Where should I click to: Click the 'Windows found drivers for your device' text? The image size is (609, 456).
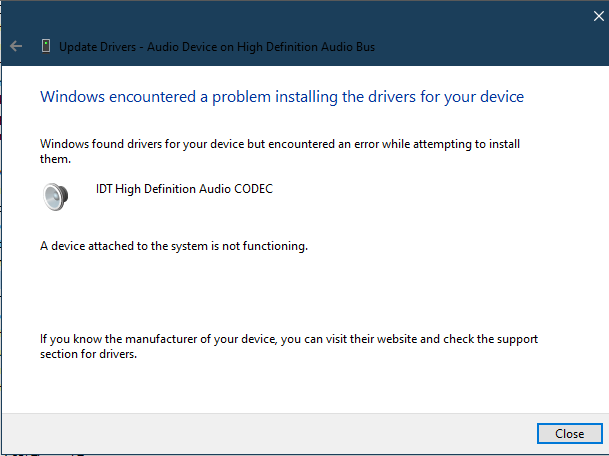[x=150, y=143]
